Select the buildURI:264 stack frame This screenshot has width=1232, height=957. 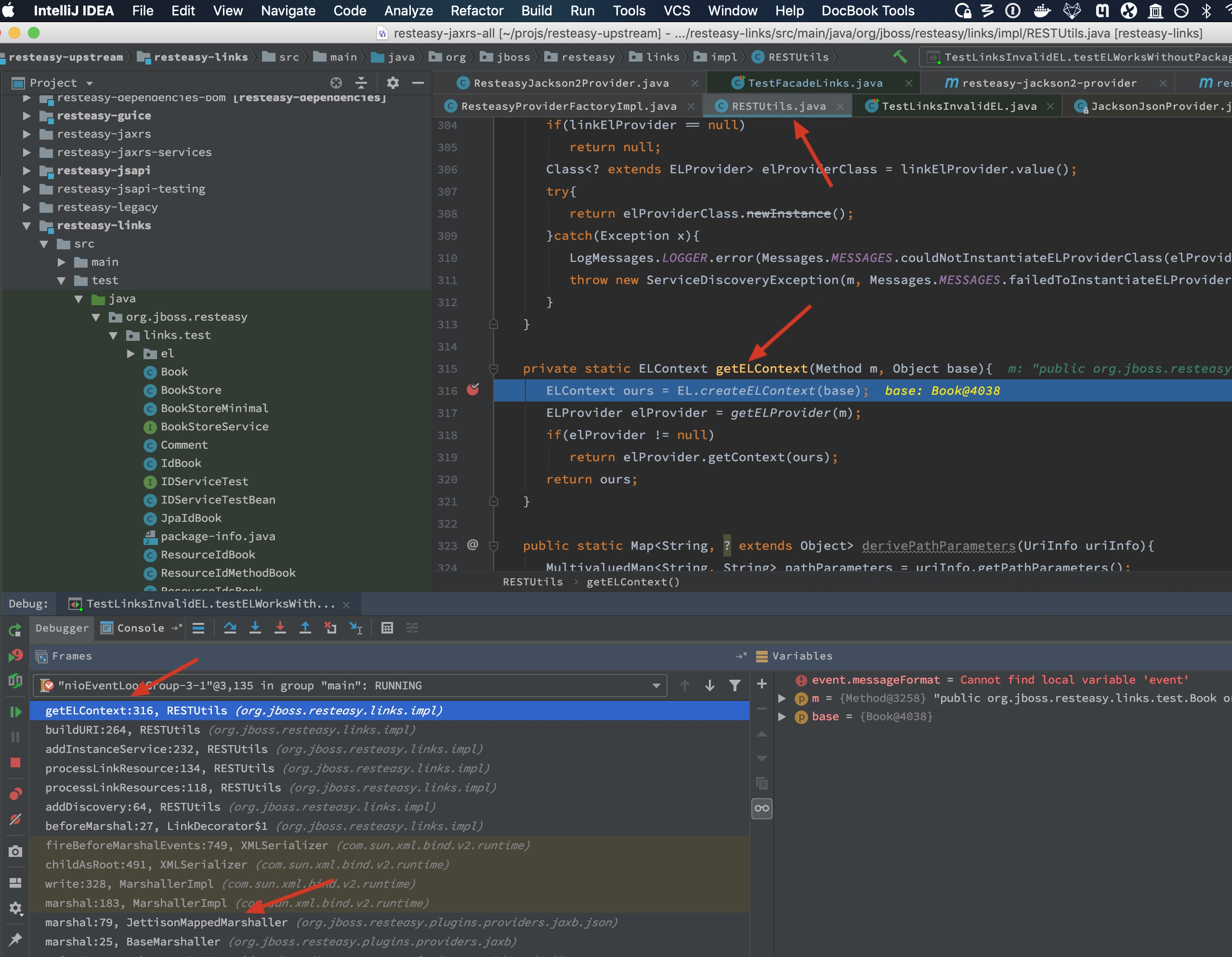coord(122,730)
